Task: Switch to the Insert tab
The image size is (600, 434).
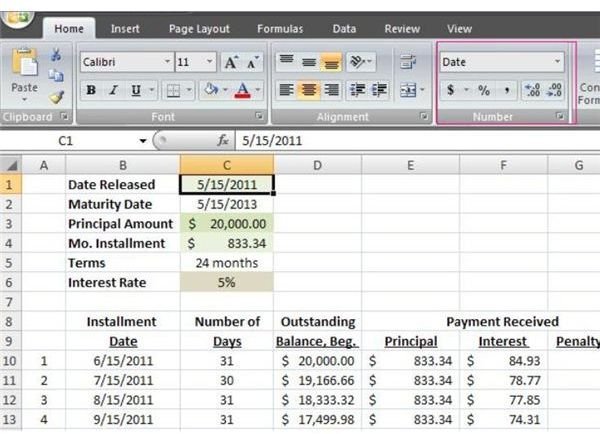Action: [x=125, y=29]
